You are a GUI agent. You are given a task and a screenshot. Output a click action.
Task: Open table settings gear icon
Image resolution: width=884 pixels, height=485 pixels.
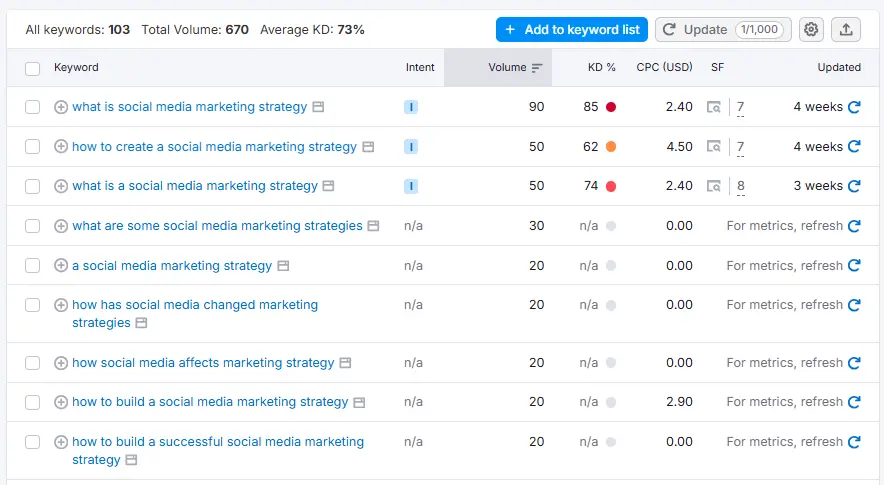point(811,30)
